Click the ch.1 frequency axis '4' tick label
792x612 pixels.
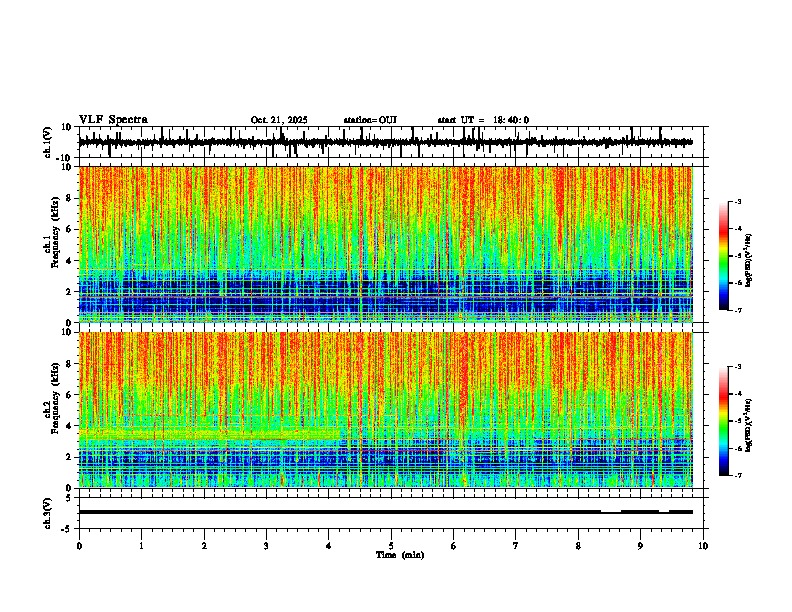coord(69,261)
